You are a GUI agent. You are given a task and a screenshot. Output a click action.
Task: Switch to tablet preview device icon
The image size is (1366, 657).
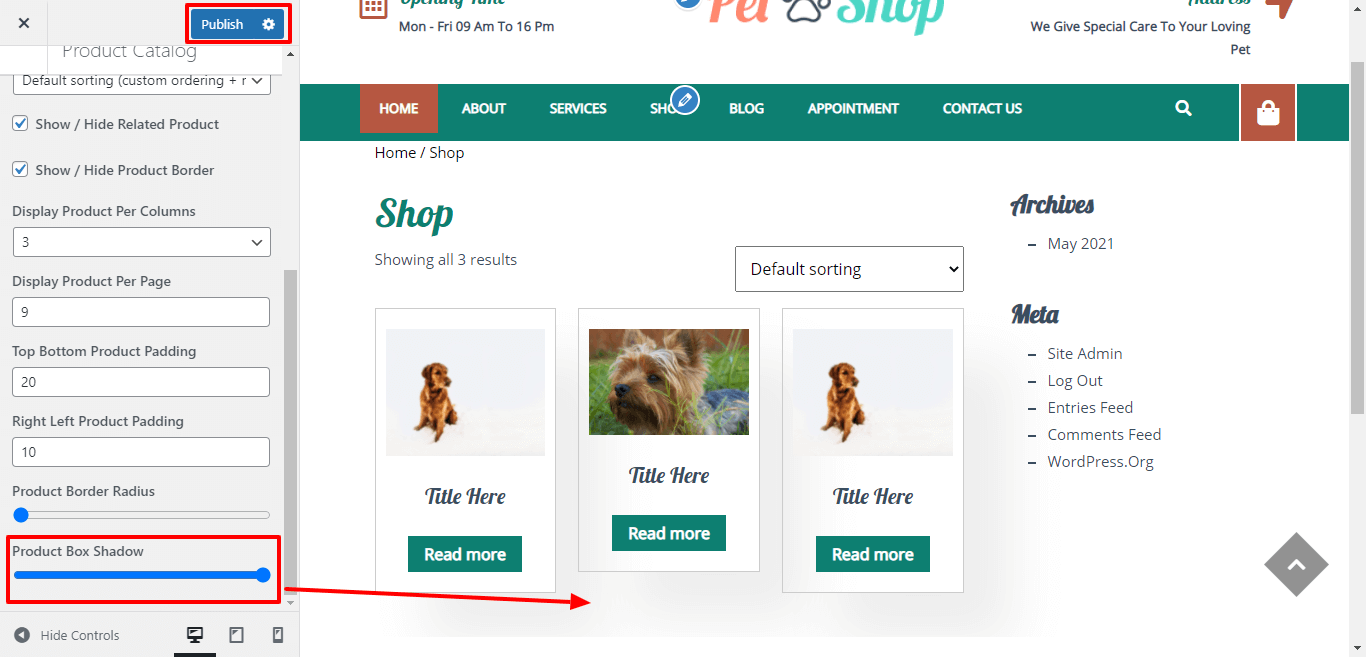236,635
